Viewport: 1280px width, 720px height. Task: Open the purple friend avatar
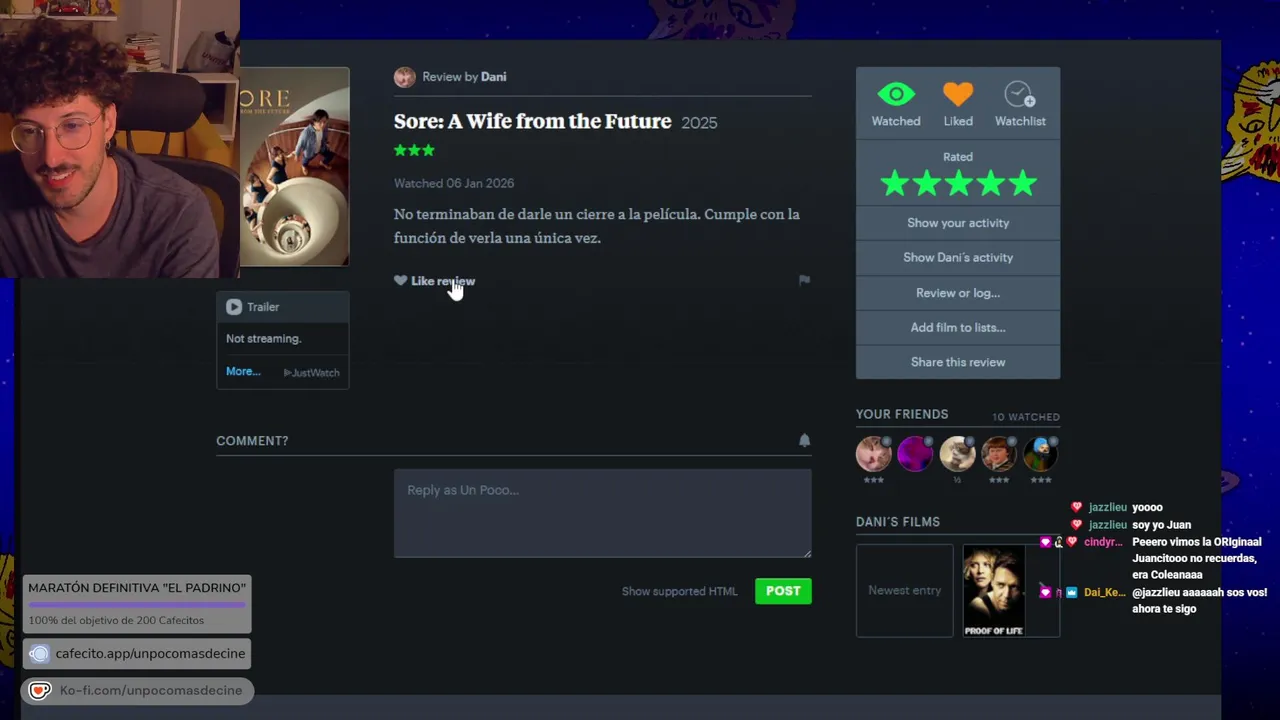click(x=915, y=454)
